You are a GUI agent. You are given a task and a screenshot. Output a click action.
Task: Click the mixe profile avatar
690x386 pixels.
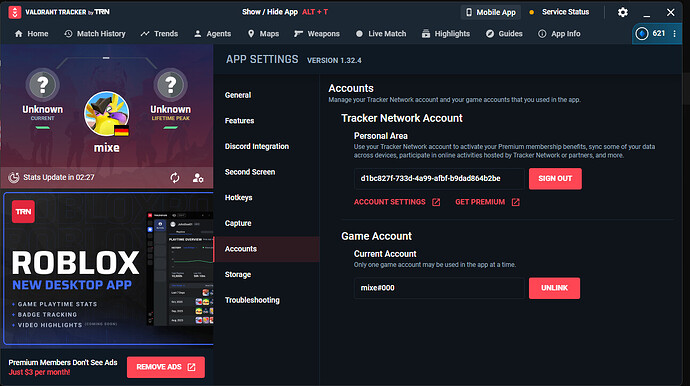click(106, 114)
